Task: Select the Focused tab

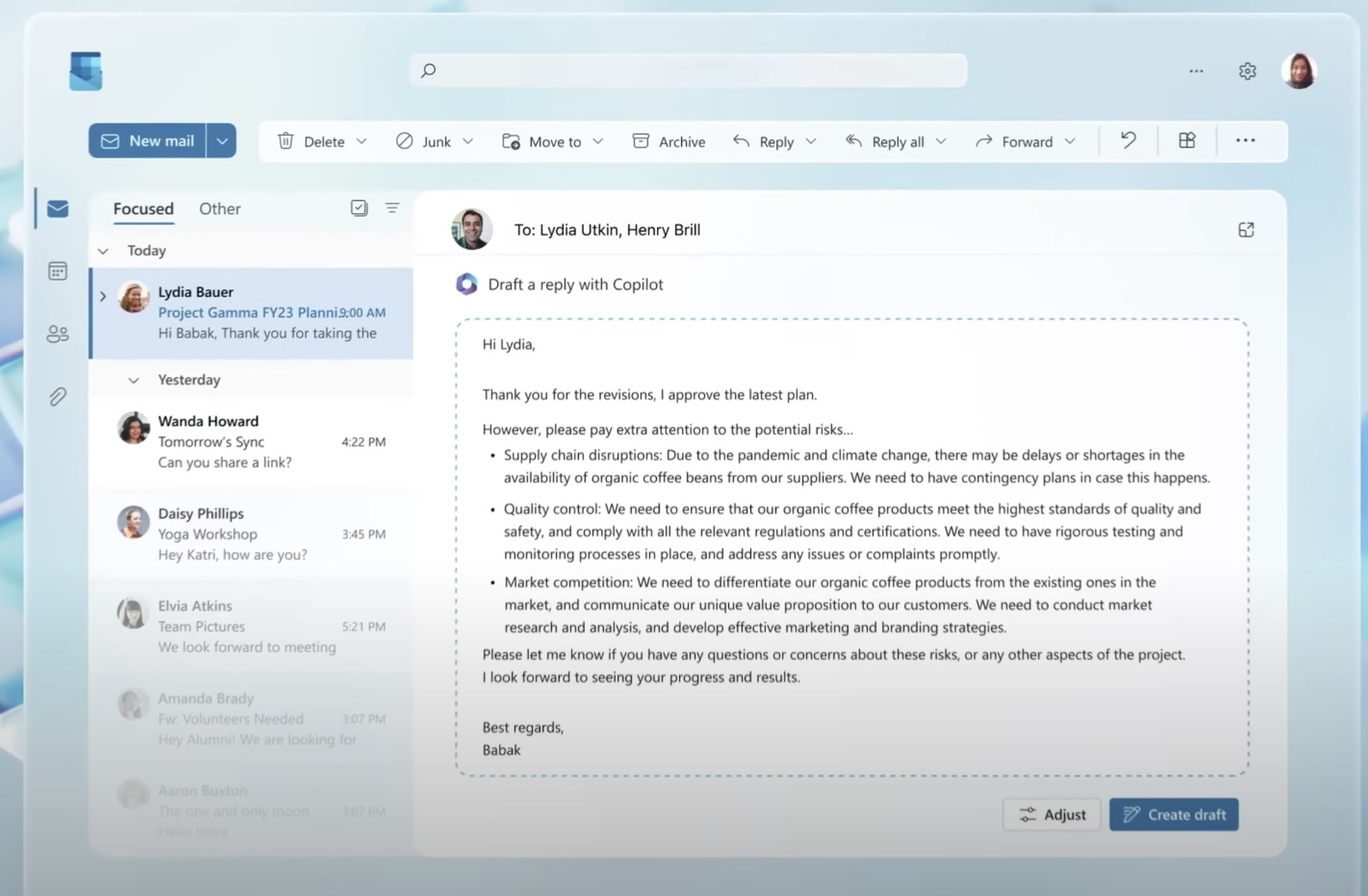Action: (143, 209)
